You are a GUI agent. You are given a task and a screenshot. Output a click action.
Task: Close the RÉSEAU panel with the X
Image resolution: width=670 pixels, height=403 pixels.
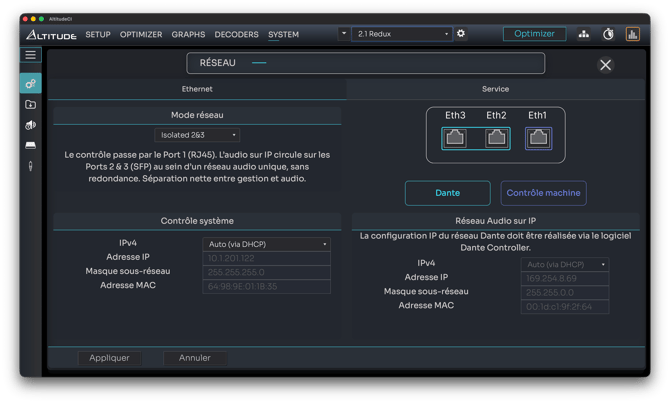pyautogui.click(x=605, y=65)
